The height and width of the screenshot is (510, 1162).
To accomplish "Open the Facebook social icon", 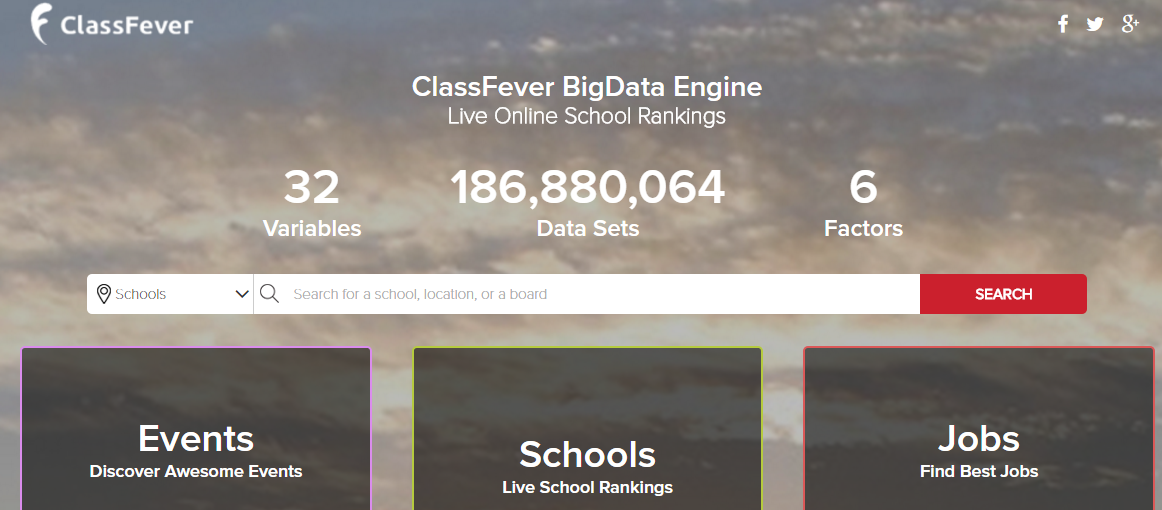I will pos(1063,24).
